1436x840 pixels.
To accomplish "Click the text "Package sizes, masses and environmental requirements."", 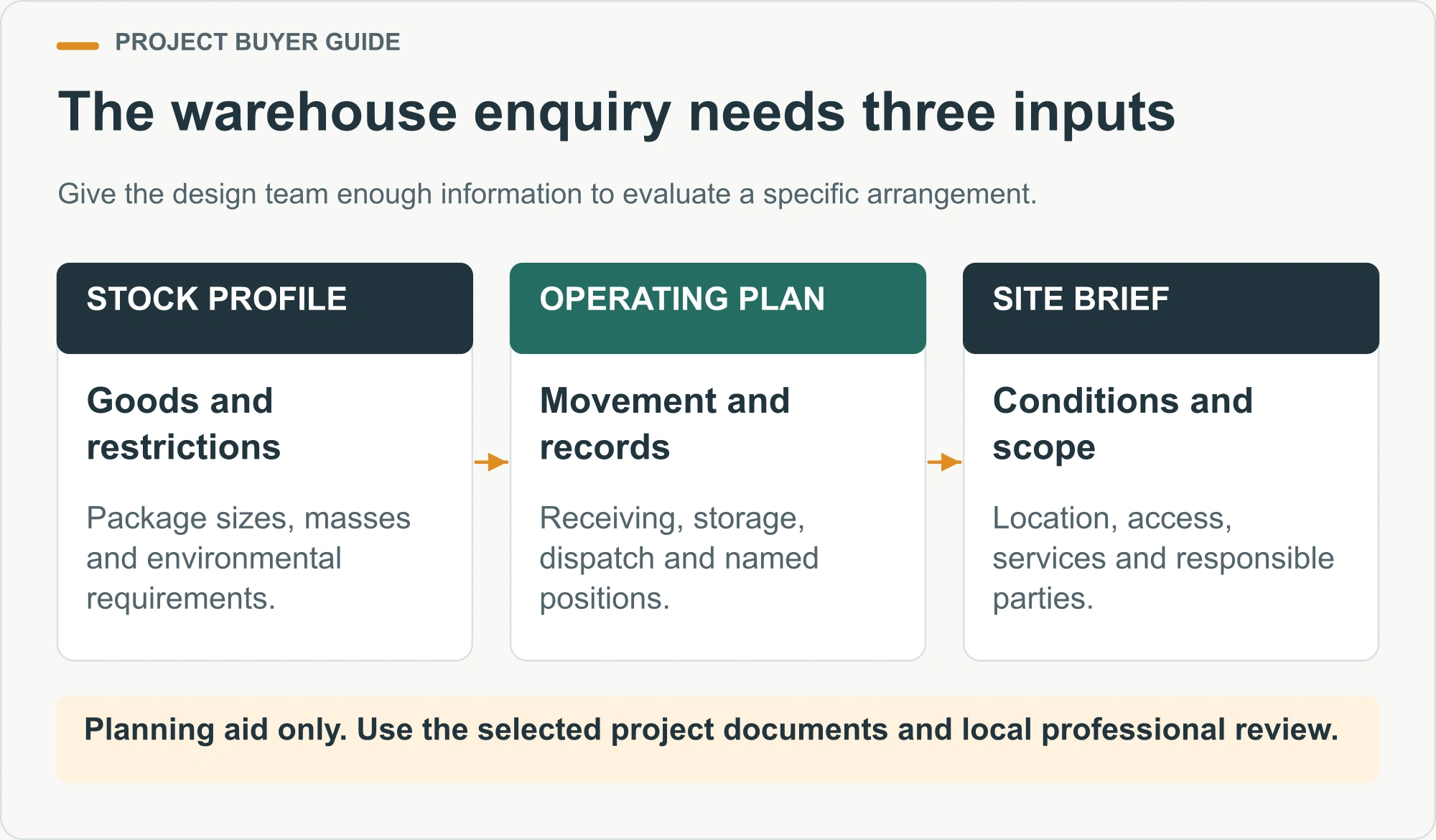I will click(248, 558).
